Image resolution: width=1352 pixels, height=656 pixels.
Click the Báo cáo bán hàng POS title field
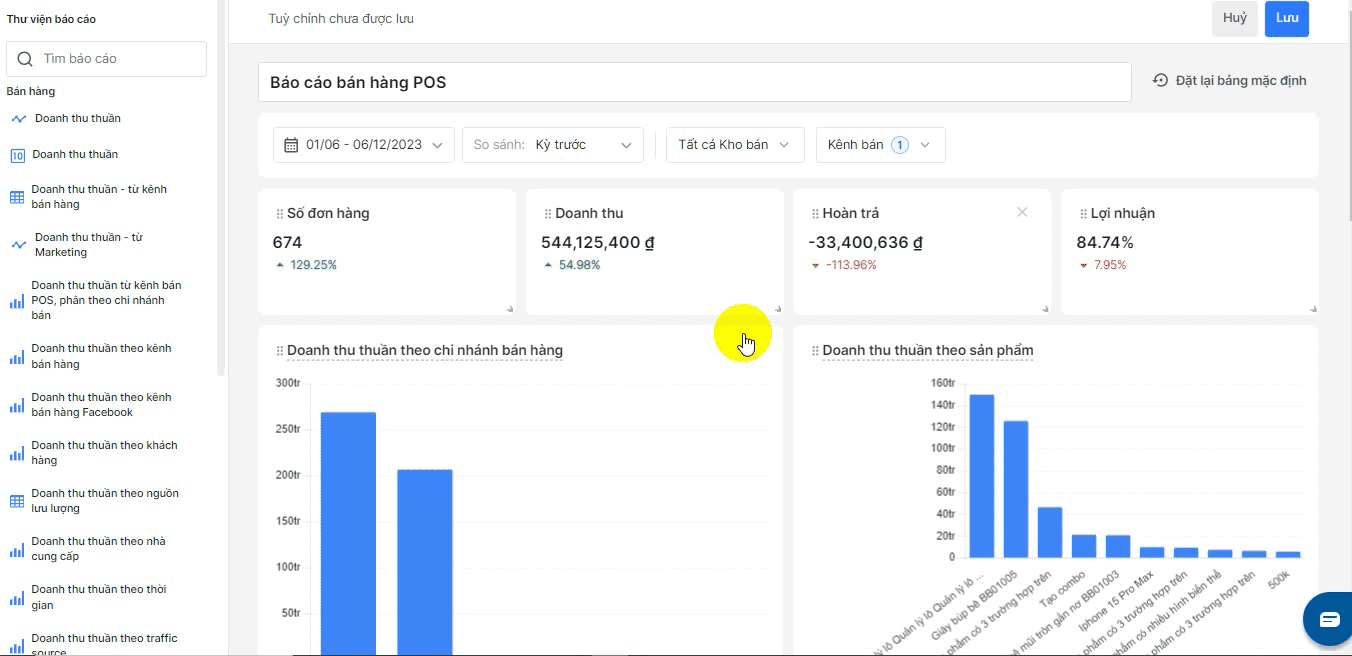[694, 82]
